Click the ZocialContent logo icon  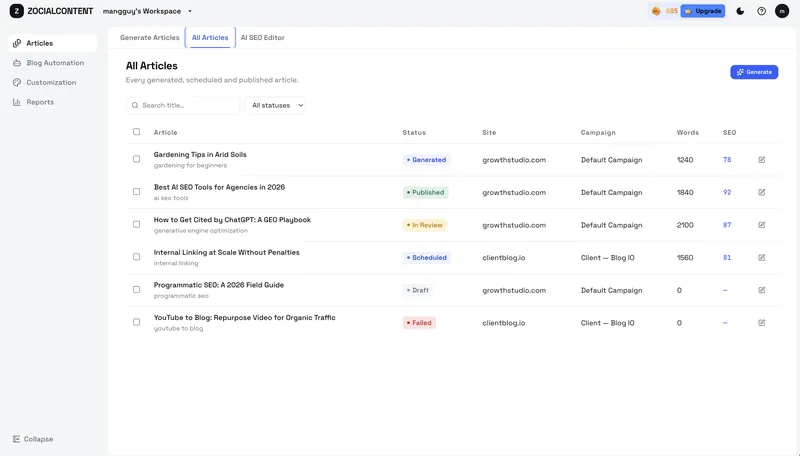tap(16, 11)
